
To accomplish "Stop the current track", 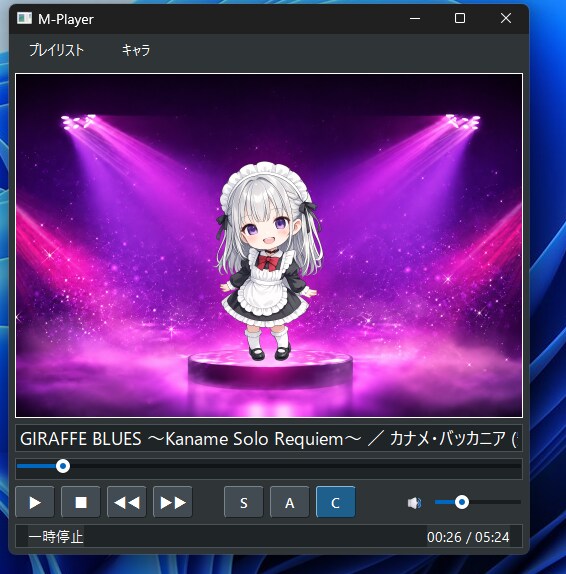I will tap(81, 502).
